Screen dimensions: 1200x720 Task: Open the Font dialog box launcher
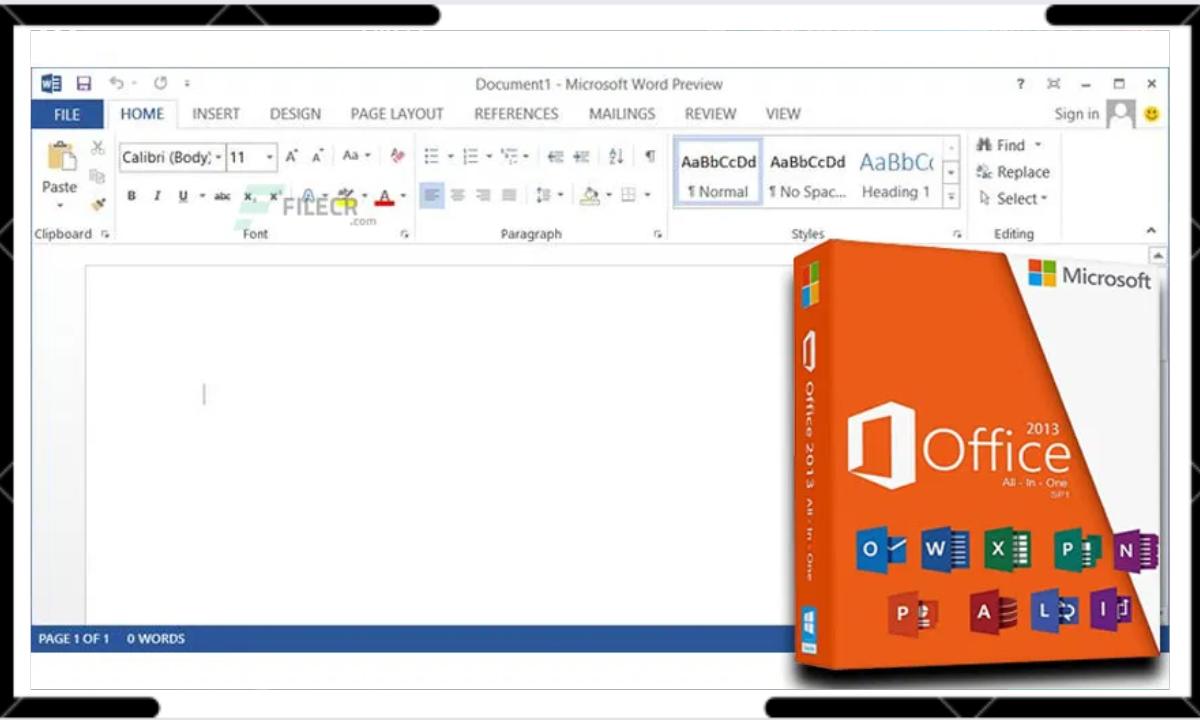click(405, 234)
